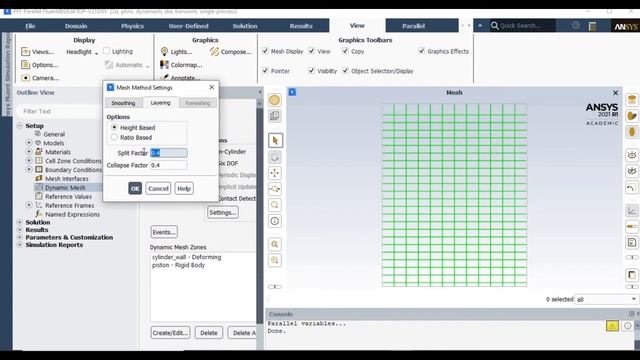
Task: Click the layout icon next to help
Action: 593,26
